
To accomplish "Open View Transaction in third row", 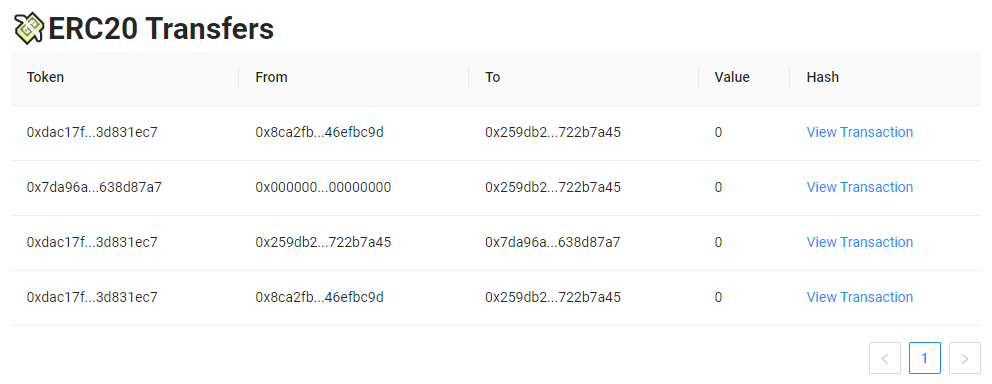I will (859, 242).
